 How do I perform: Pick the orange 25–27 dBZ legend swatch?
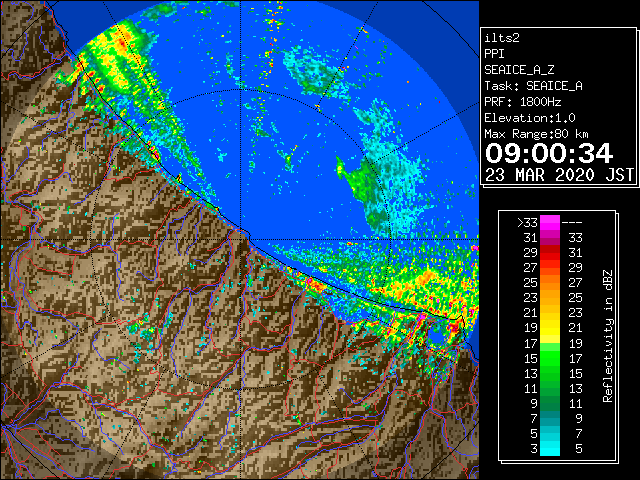(x=550, y=283)
